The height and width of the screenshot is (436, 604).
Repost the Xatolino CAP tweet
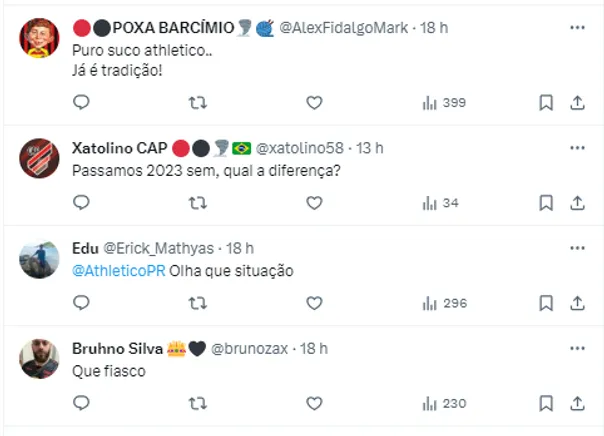(198, 202)
